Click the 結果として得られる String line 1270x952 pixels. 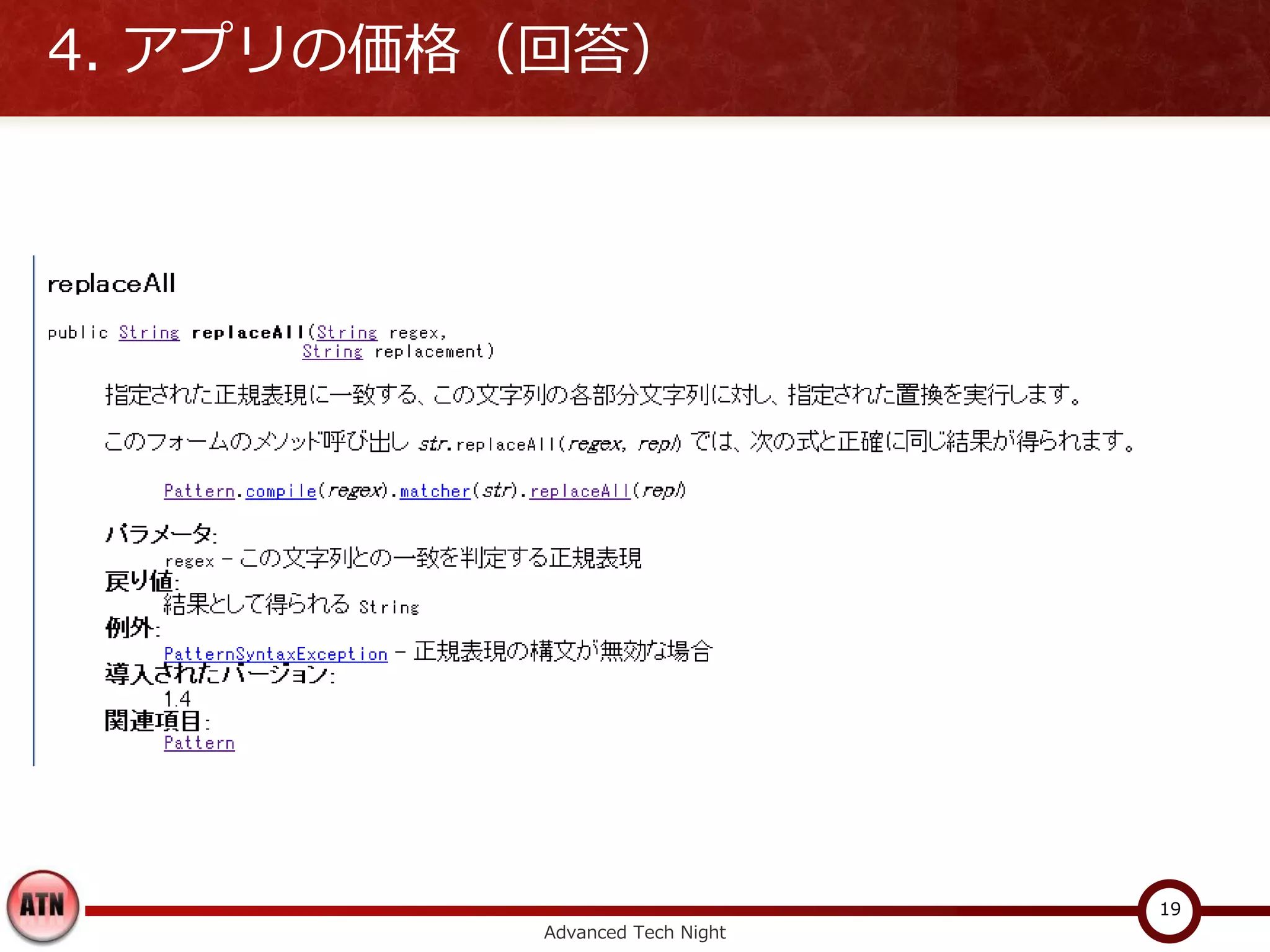[291, 604]
